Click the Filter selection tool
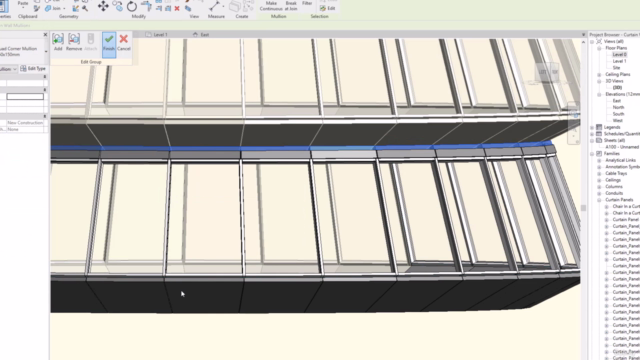The height and width of the screenshot is (360, 640). coord(307,3)
